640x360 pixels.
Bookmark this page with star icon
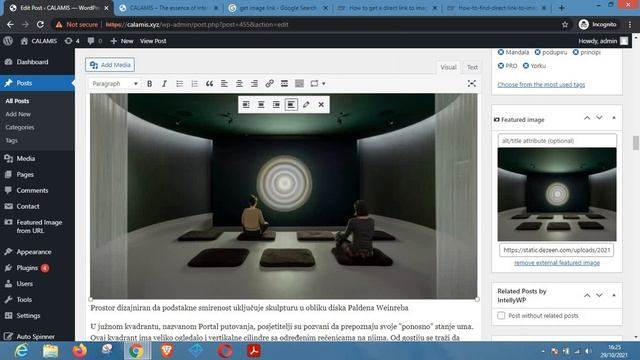coord(565,24)
